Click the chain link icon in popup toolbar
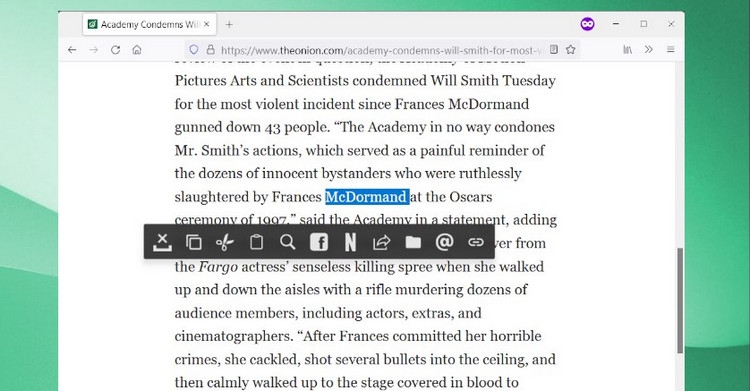The height and width of the screenshot is (391, 750). point(475,242)
